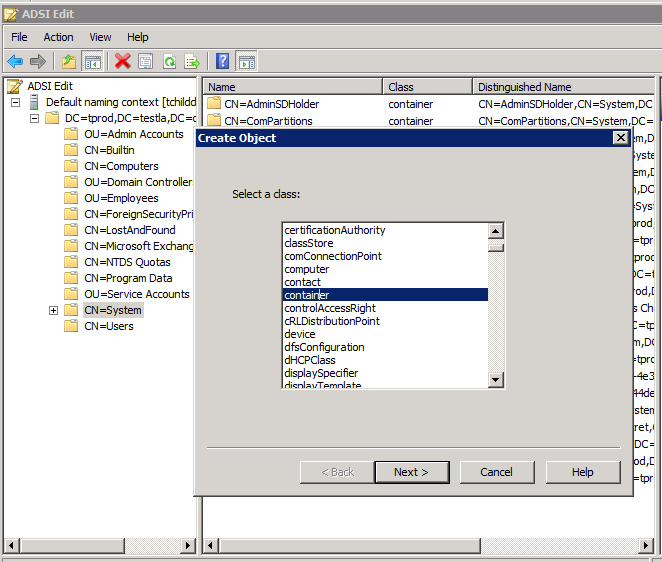Select cRLDistributionPoint in the class list

pyautogui.click(x=385, y=321)
